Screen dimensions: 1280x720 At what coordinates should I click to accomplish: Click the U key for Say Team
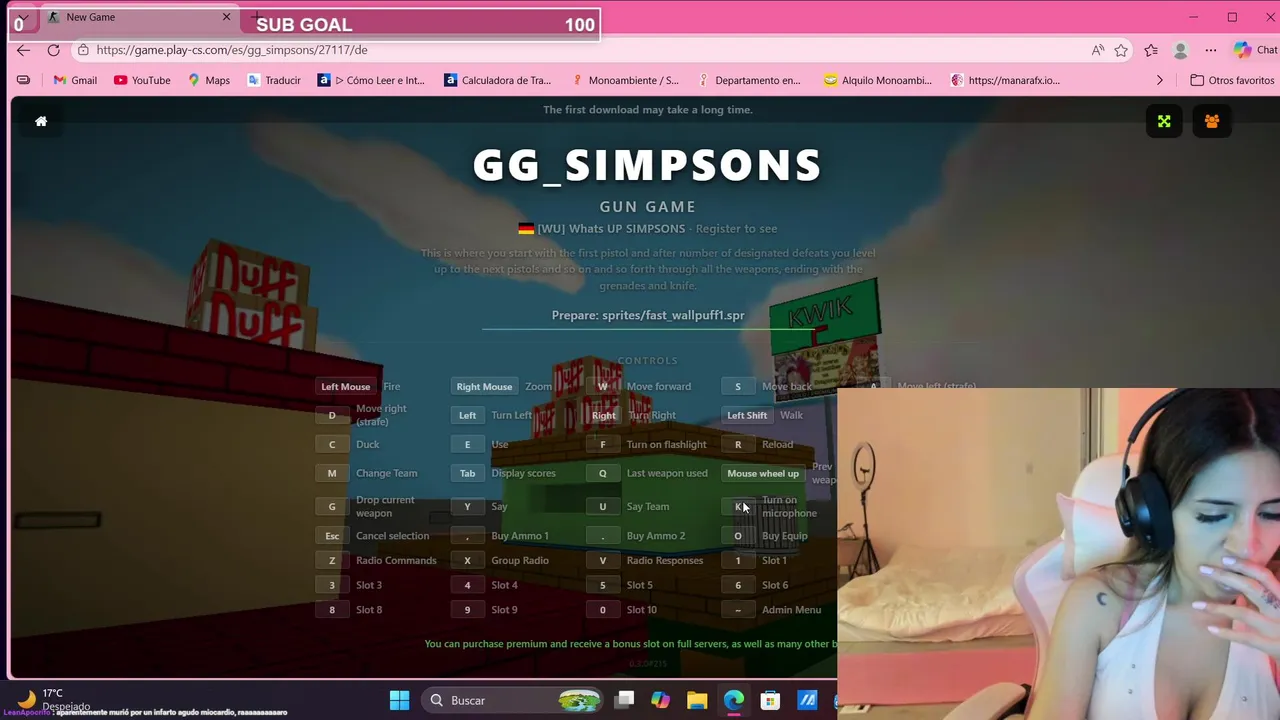coord(602,507)
